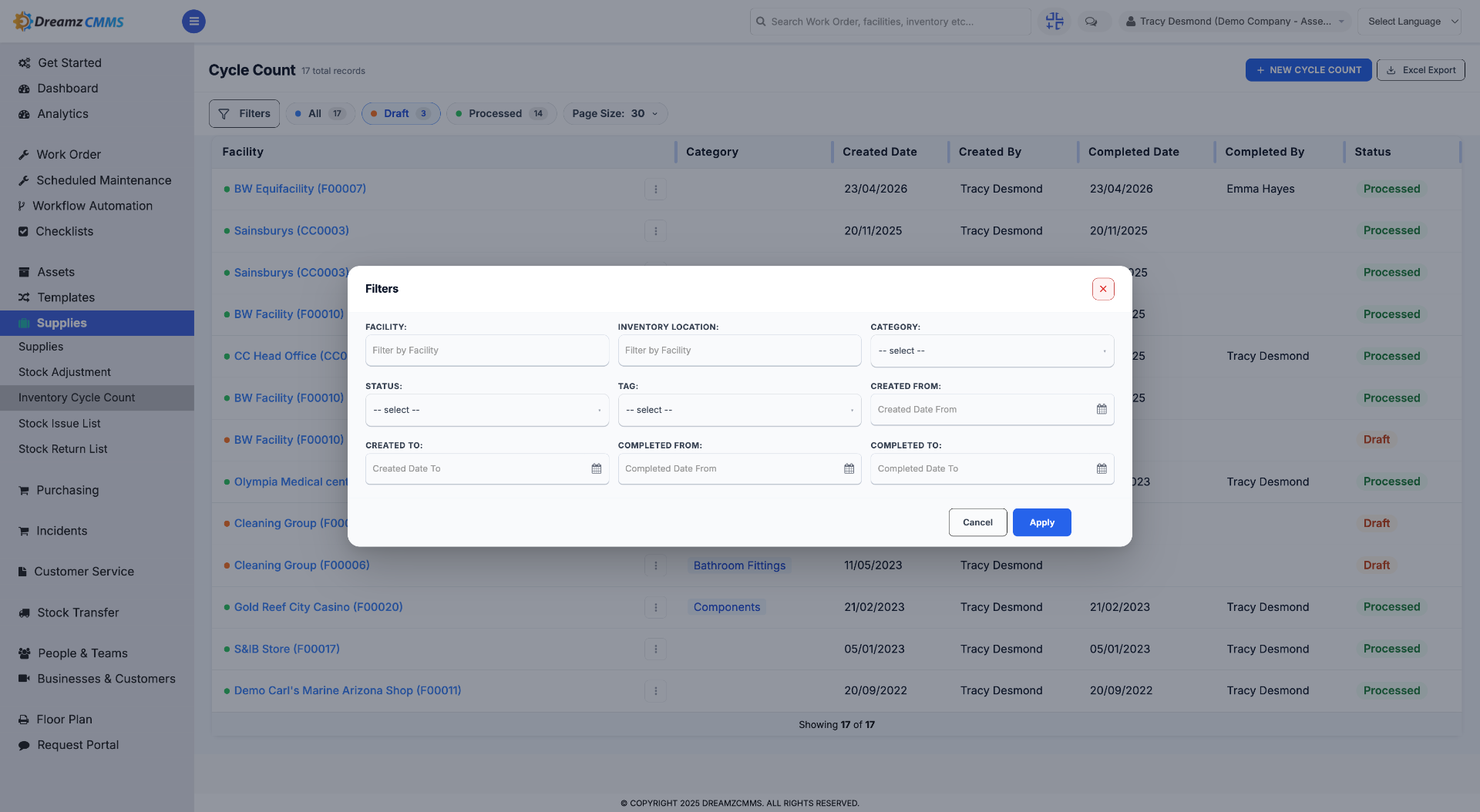Open the Tag select dropdown
1480x812 pixels.
(739, 410)
